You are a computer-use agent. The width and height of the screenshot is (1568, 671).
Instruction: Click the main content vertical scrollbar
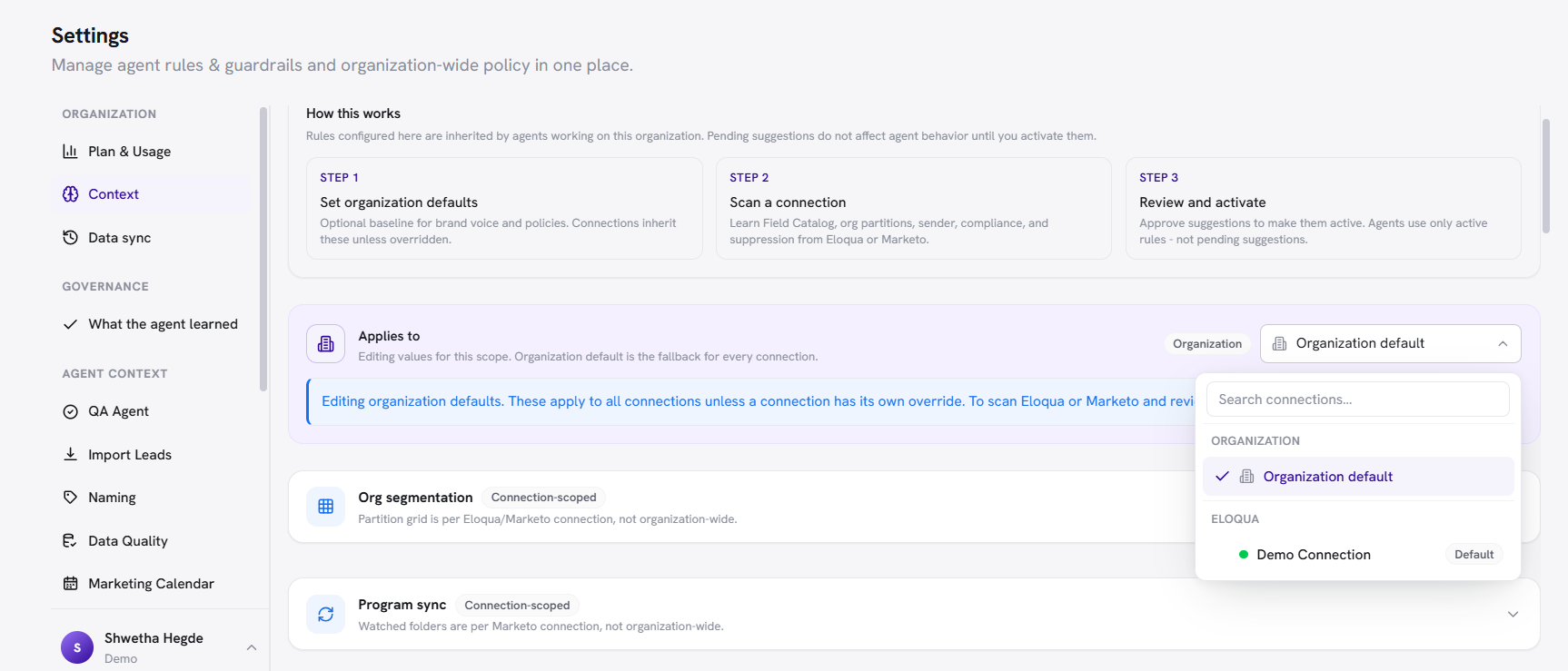coord(1546,175)
